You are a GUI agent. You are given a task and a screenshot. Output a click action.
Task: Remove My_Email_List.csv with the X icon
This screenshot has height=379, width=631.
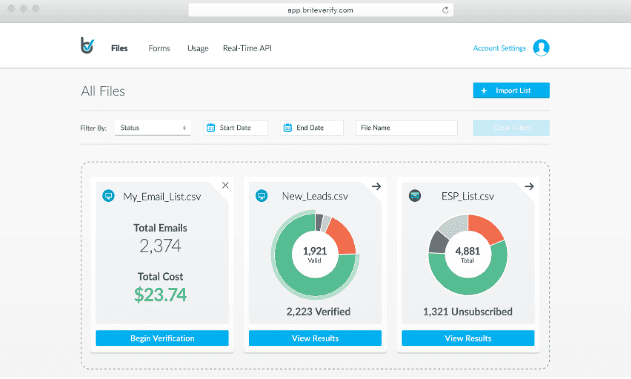click(225, 185)
